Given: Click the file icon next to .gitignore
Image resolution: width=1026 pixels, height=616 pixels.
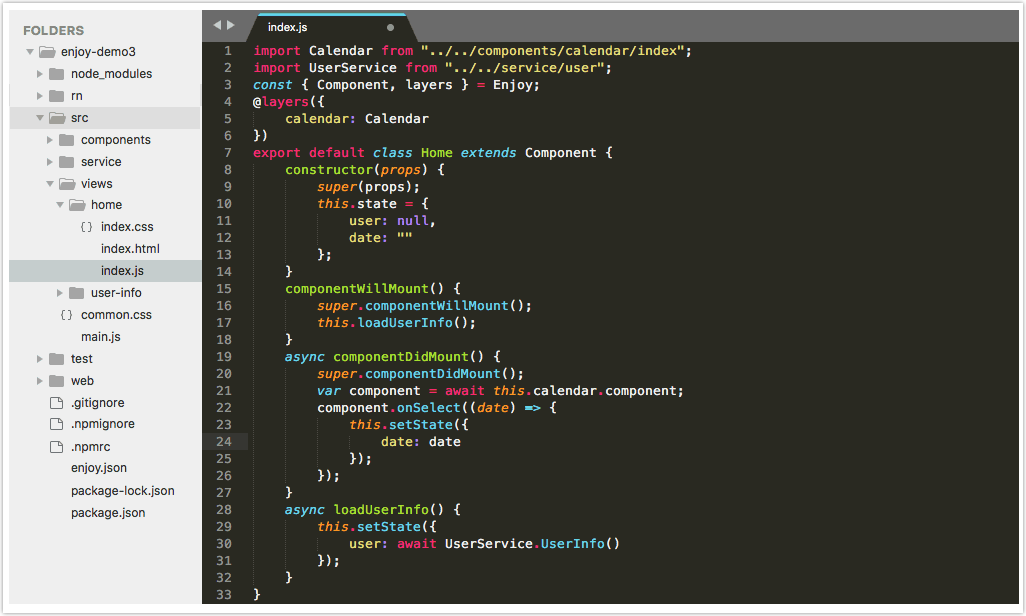Looking at the screenshot, I should 56,403.
